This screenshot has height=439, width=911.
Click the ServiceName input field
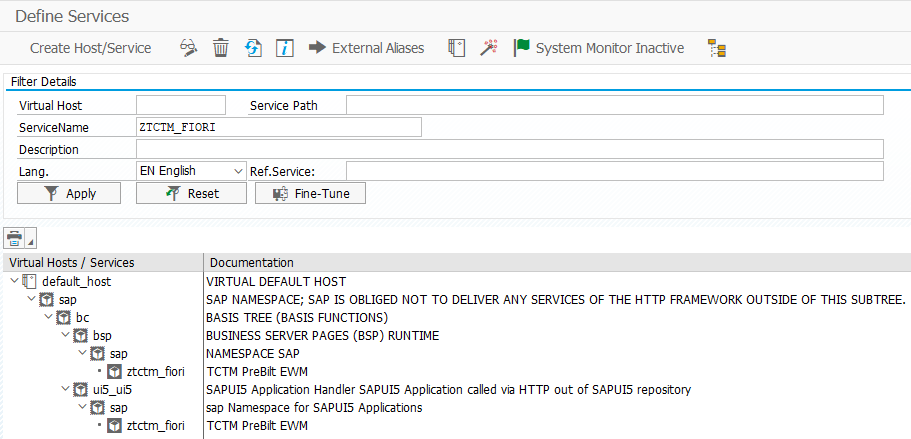278,127
